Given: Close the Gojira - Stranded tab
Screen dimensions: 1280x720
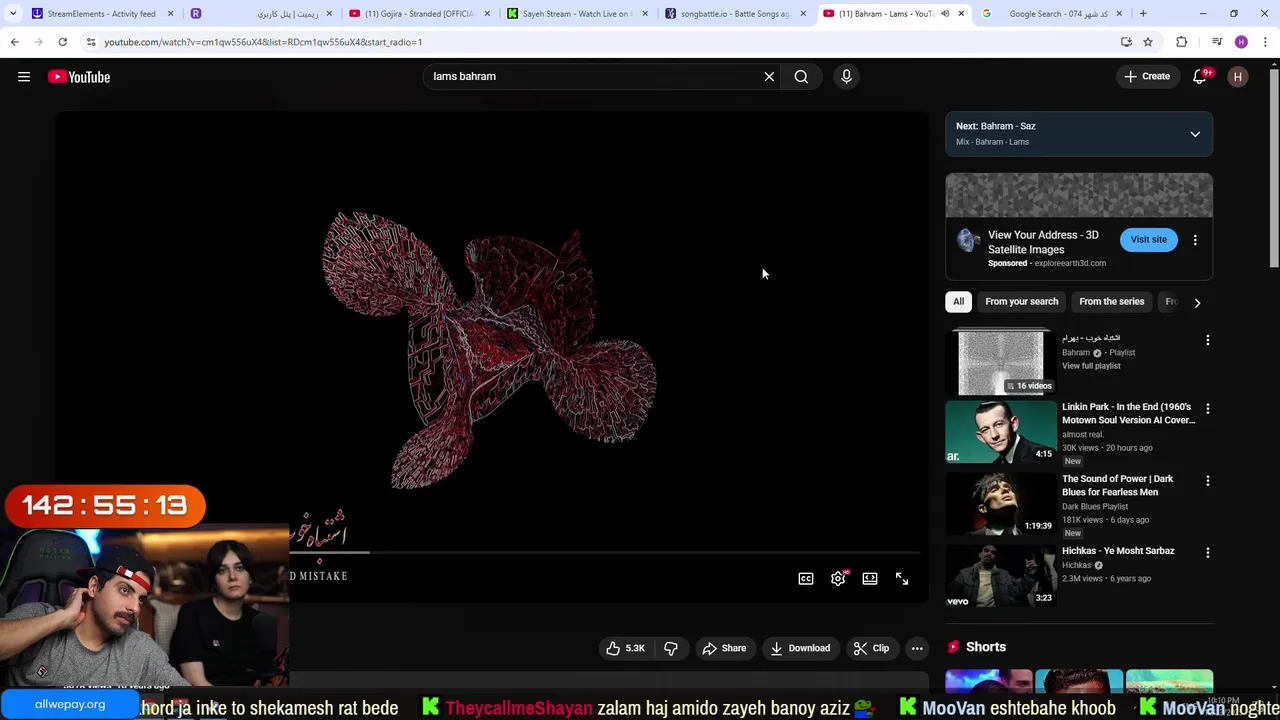Looking at the screenshot, I should coord(487,14).
